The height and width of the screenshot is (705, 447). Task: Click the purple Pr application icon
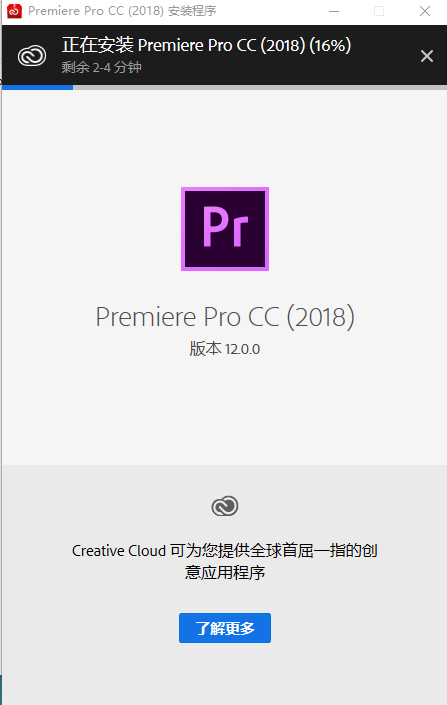click(225, 229)
